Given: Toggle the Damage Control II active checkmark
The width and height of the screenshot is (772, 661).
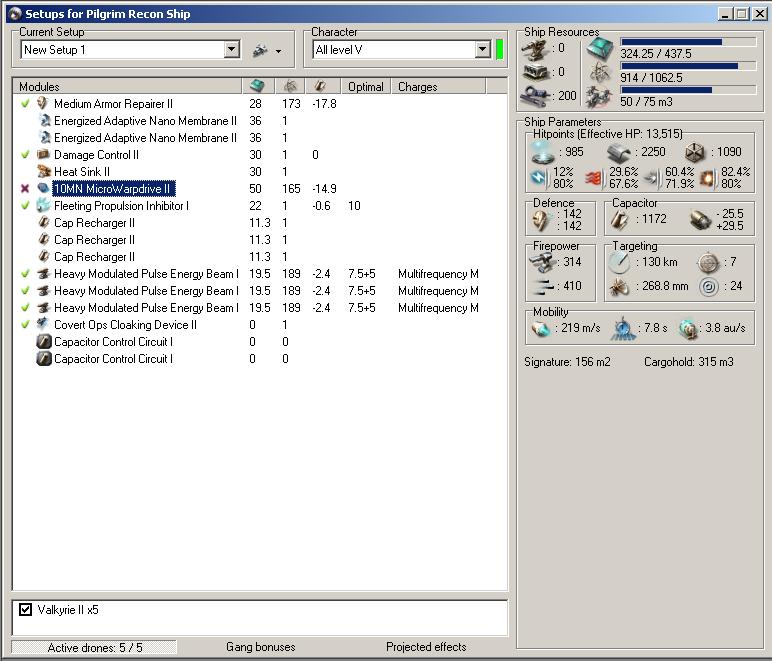Looking at the screenshot, I should 25,155.
